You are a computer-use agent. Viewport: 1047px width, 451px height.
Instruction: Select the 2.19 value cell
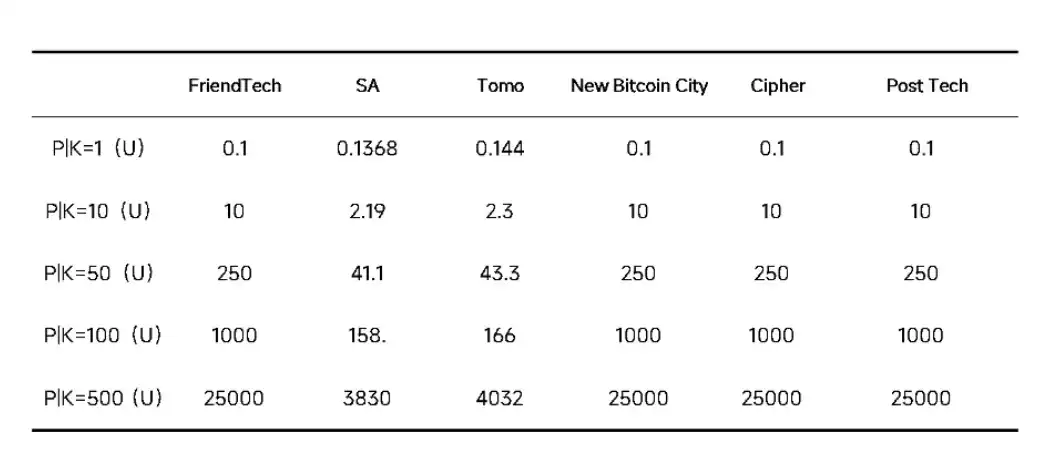tap(367, 211)
